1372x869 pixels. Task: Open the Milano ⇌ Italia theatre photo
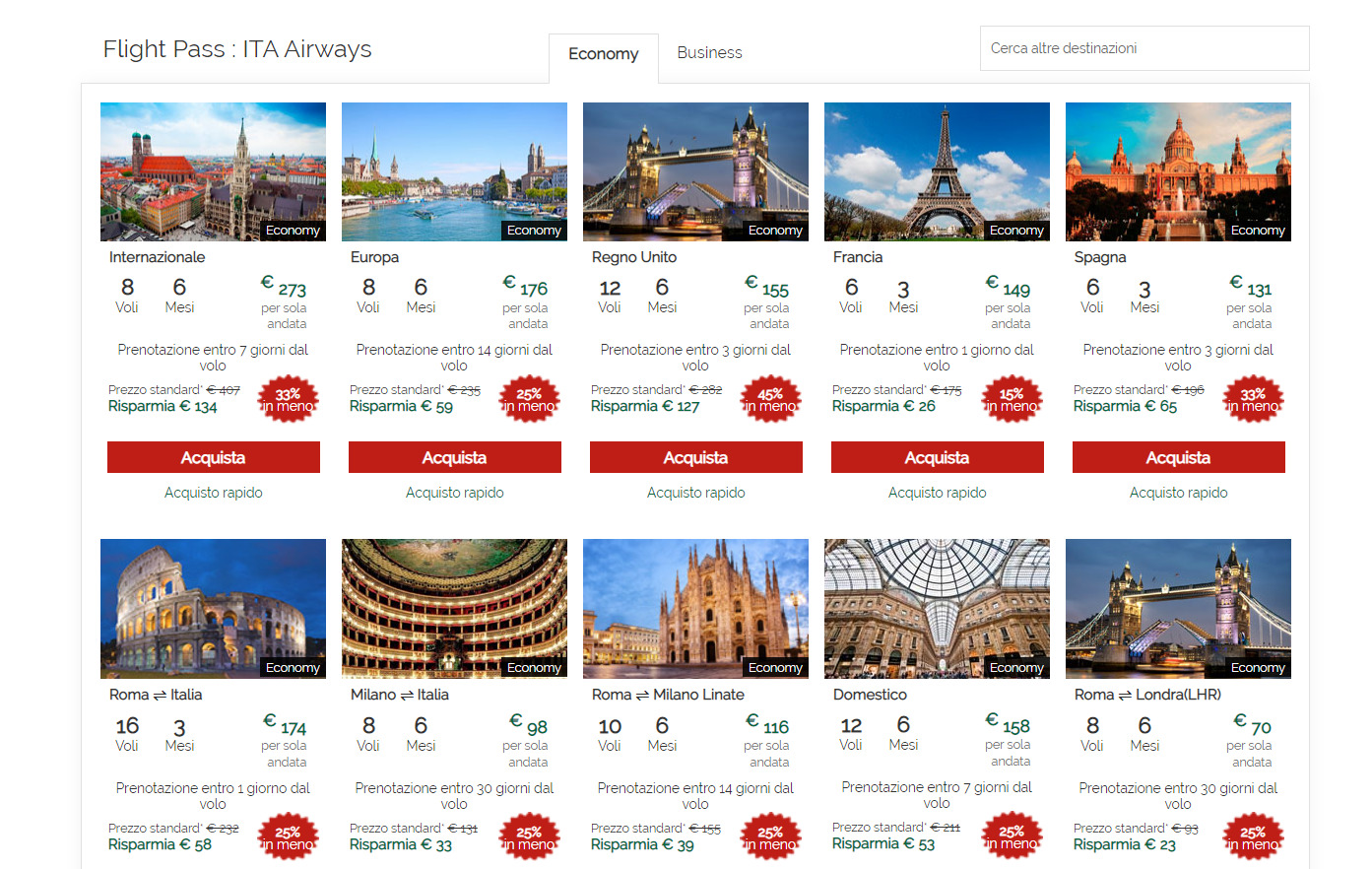(x=454, y=609)
